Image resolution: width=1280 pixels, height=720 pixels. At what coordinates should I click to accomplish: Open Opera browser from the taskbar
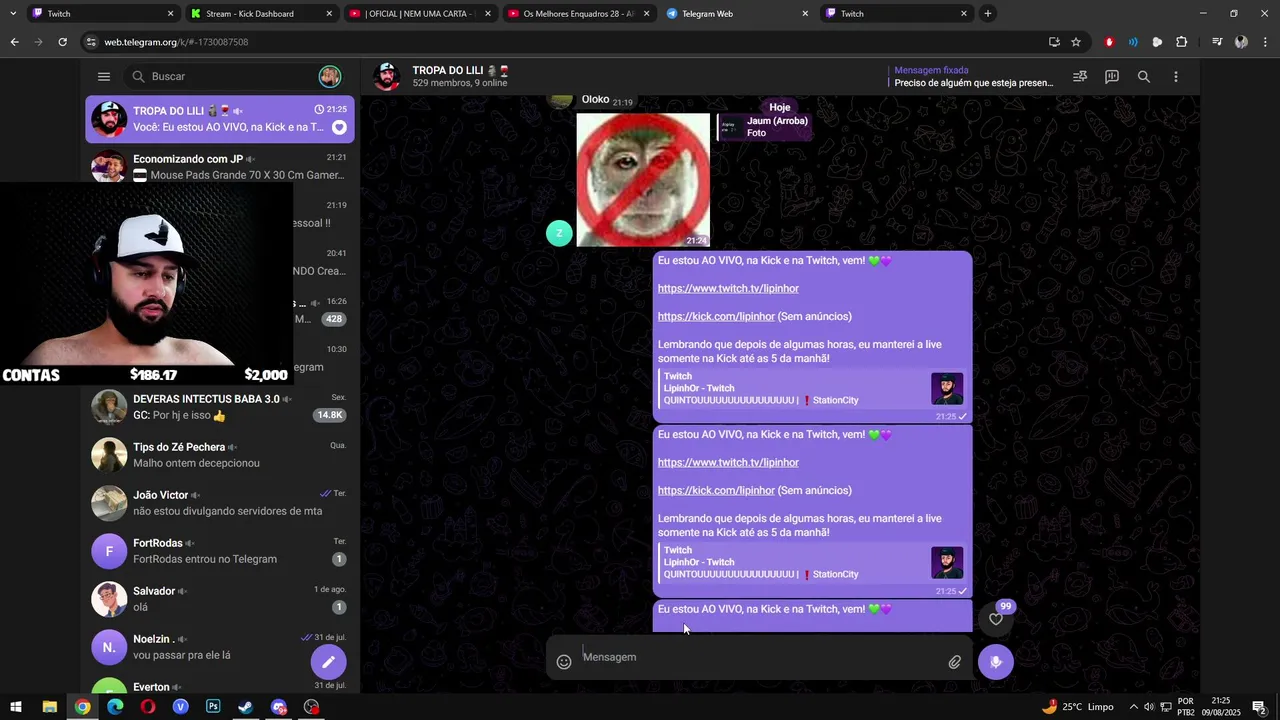tap(148, 707)
